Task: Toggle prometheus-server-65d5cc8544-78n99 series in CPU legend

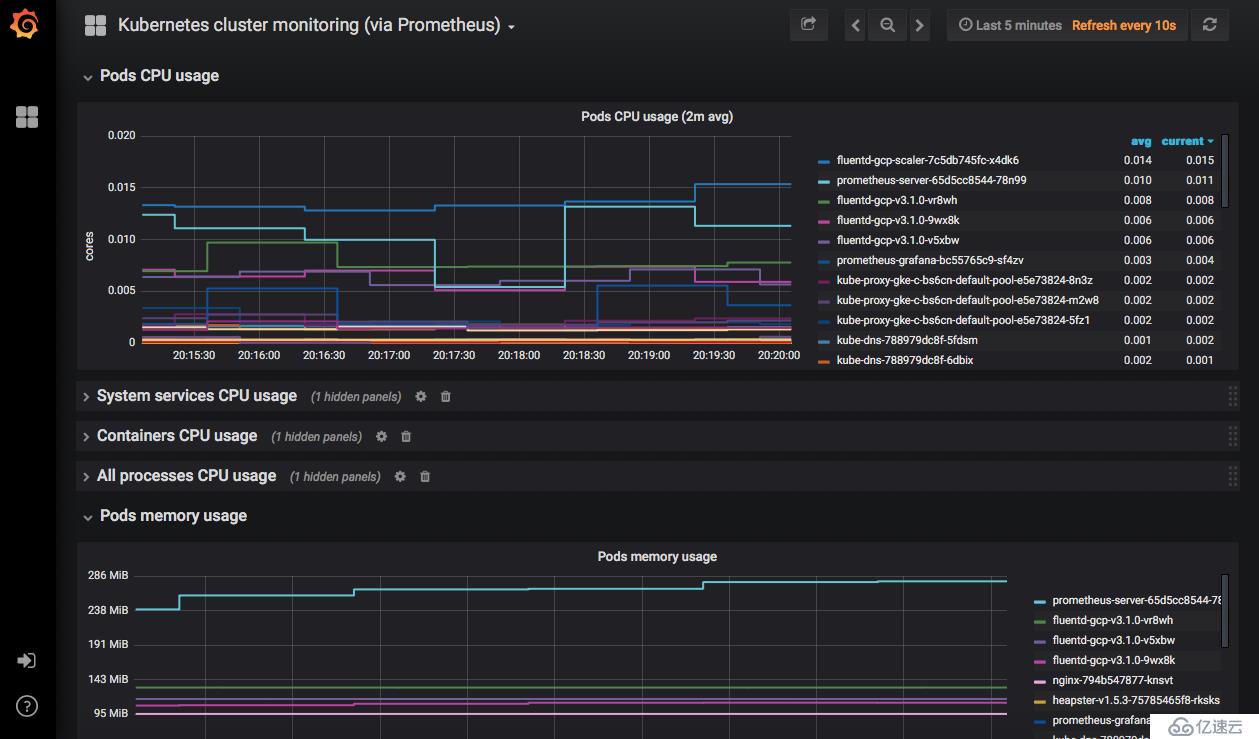Action: (931, 180)
